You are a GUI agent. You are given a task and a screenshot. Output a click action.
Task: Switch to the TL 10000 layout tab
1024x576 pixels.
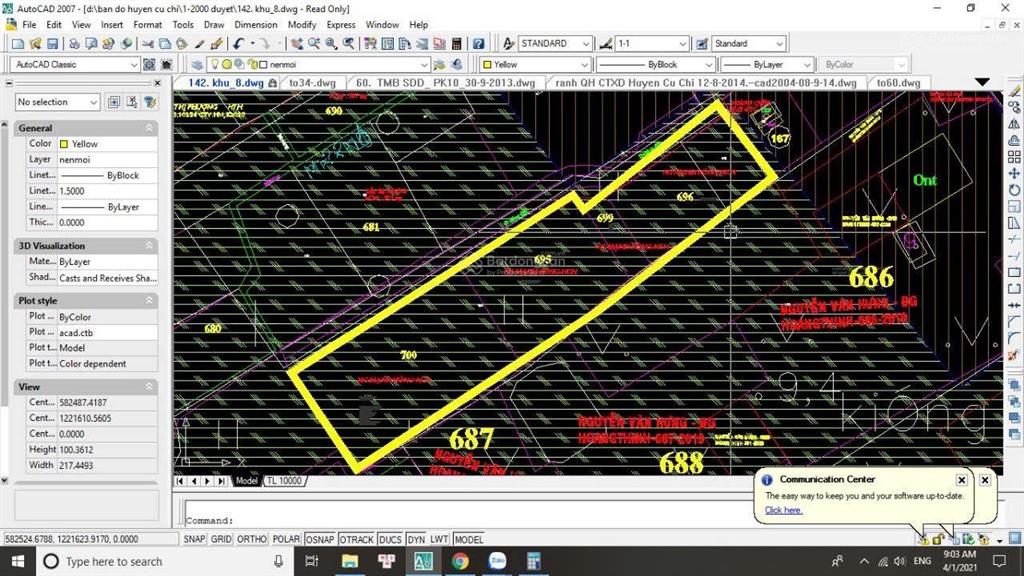tap(285, 481)
